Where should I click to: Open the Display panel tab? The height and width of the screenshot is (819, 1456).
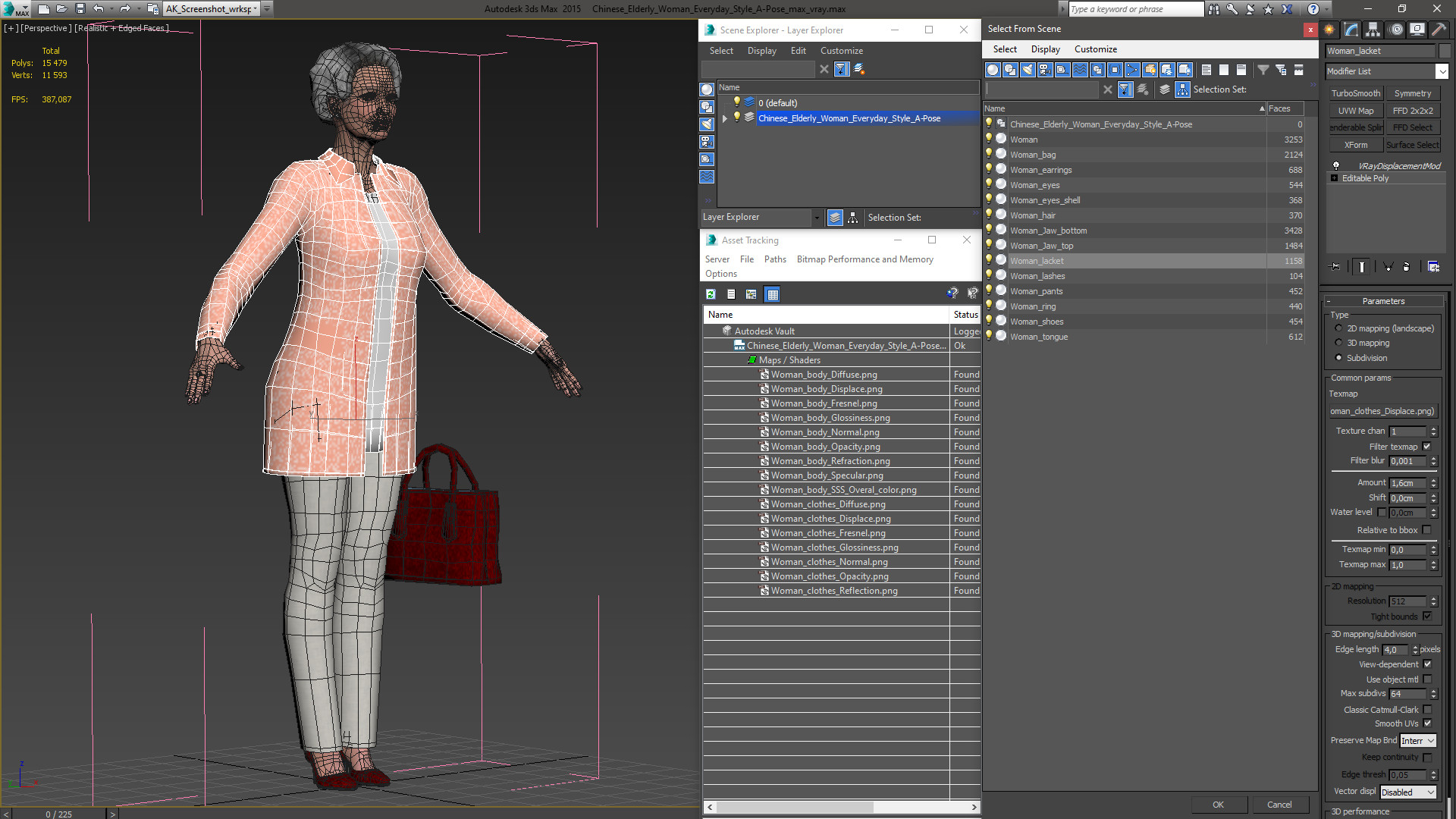[x=1417, y=30]
